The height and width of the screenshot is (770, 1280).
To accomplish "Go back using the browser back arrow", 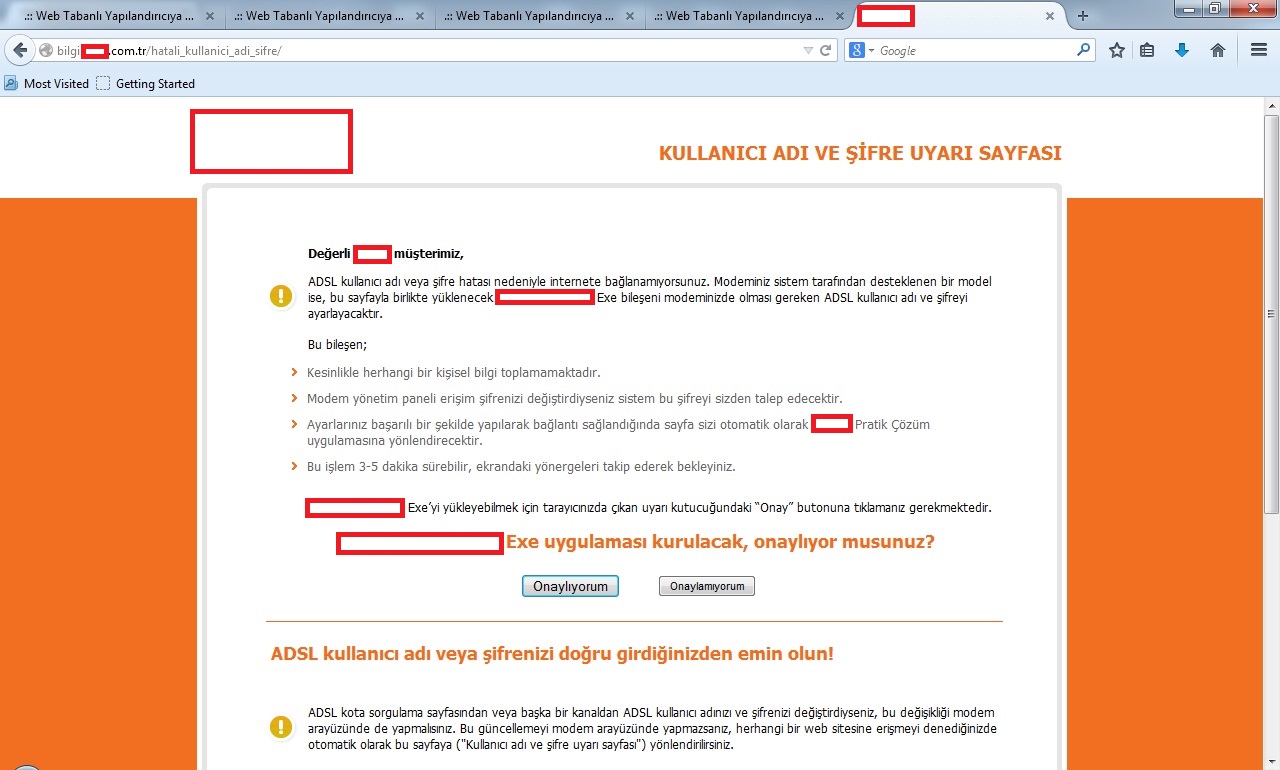I will (x=19, y=50).
